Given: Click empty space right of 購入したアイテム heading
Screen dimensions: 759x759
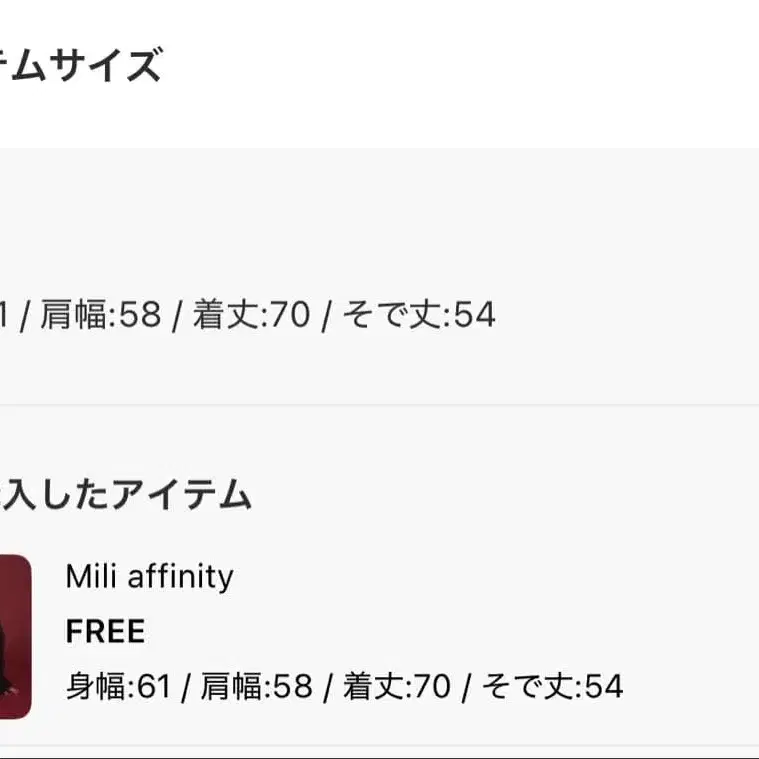Looking at the screenshot, I should [x=500, y=495].
